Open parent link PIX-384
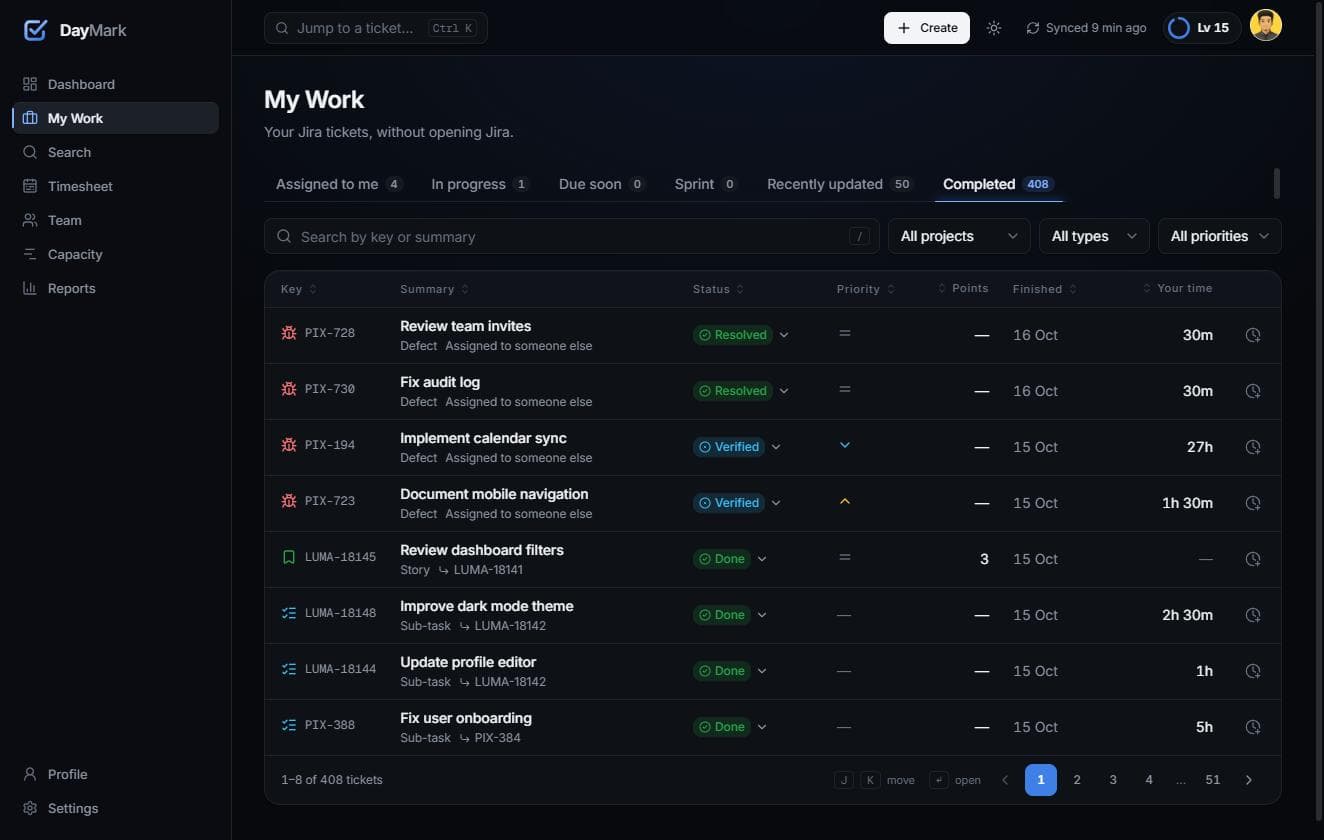The width and height of the screenshot is (1324, 840). pos(497,738)
